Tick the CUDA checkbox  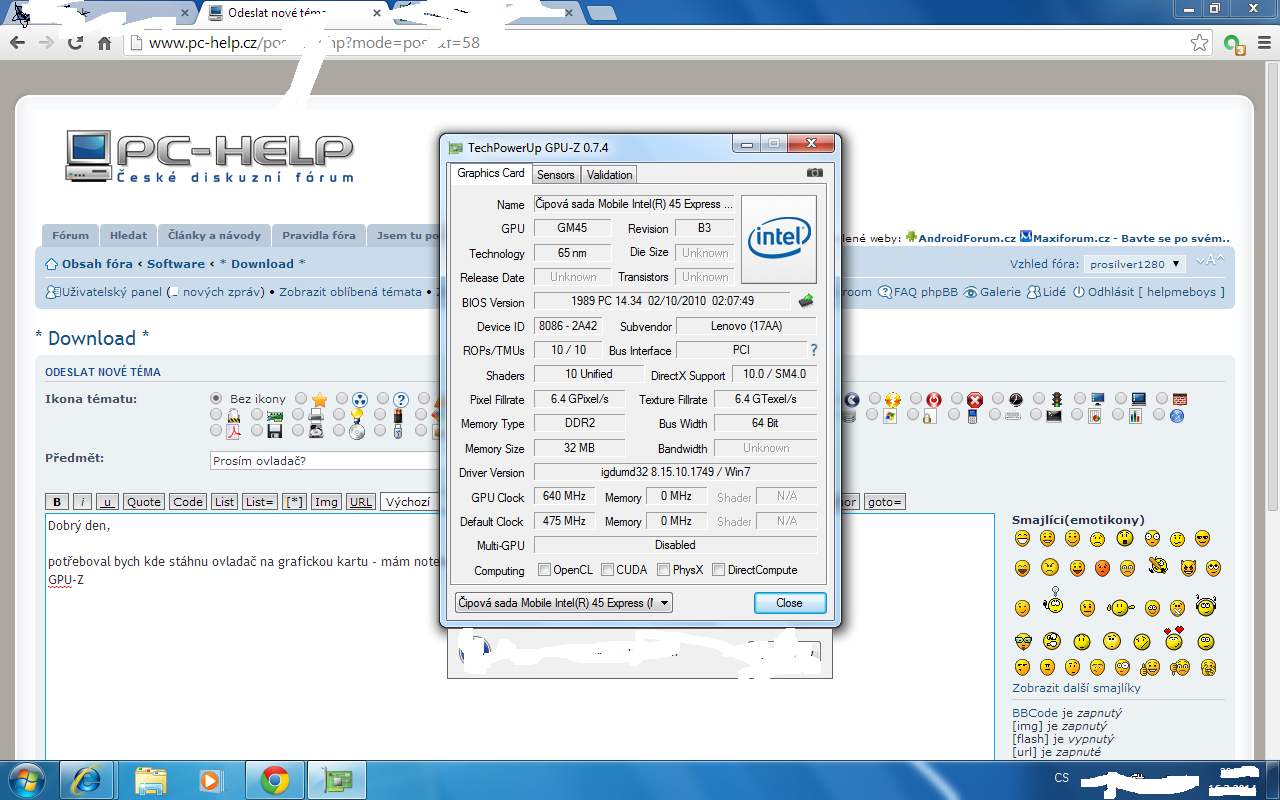(x=607, y=570)
